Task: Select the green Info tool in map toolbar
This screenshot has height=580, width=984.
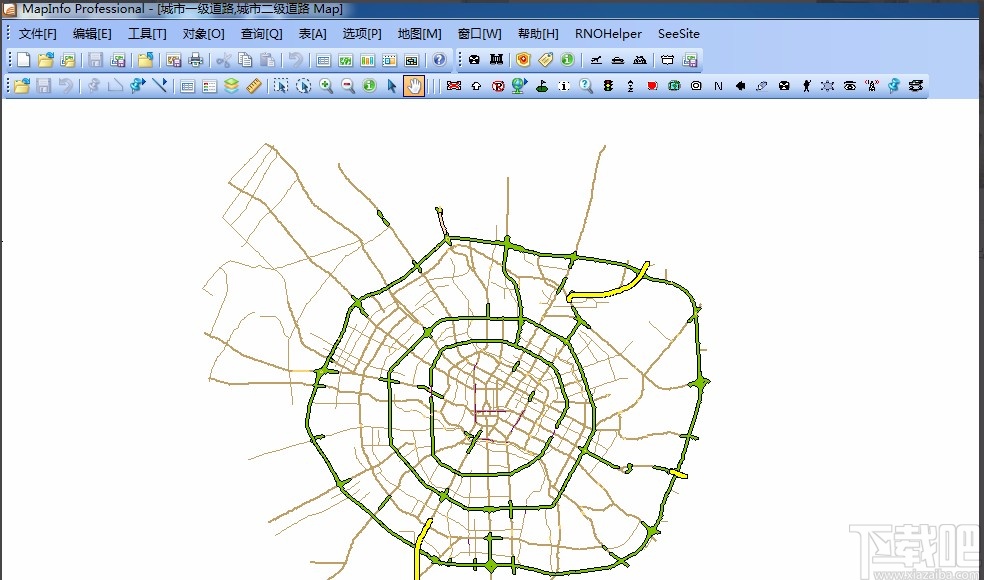Action: pyautogui.click(x=370, y=85)
